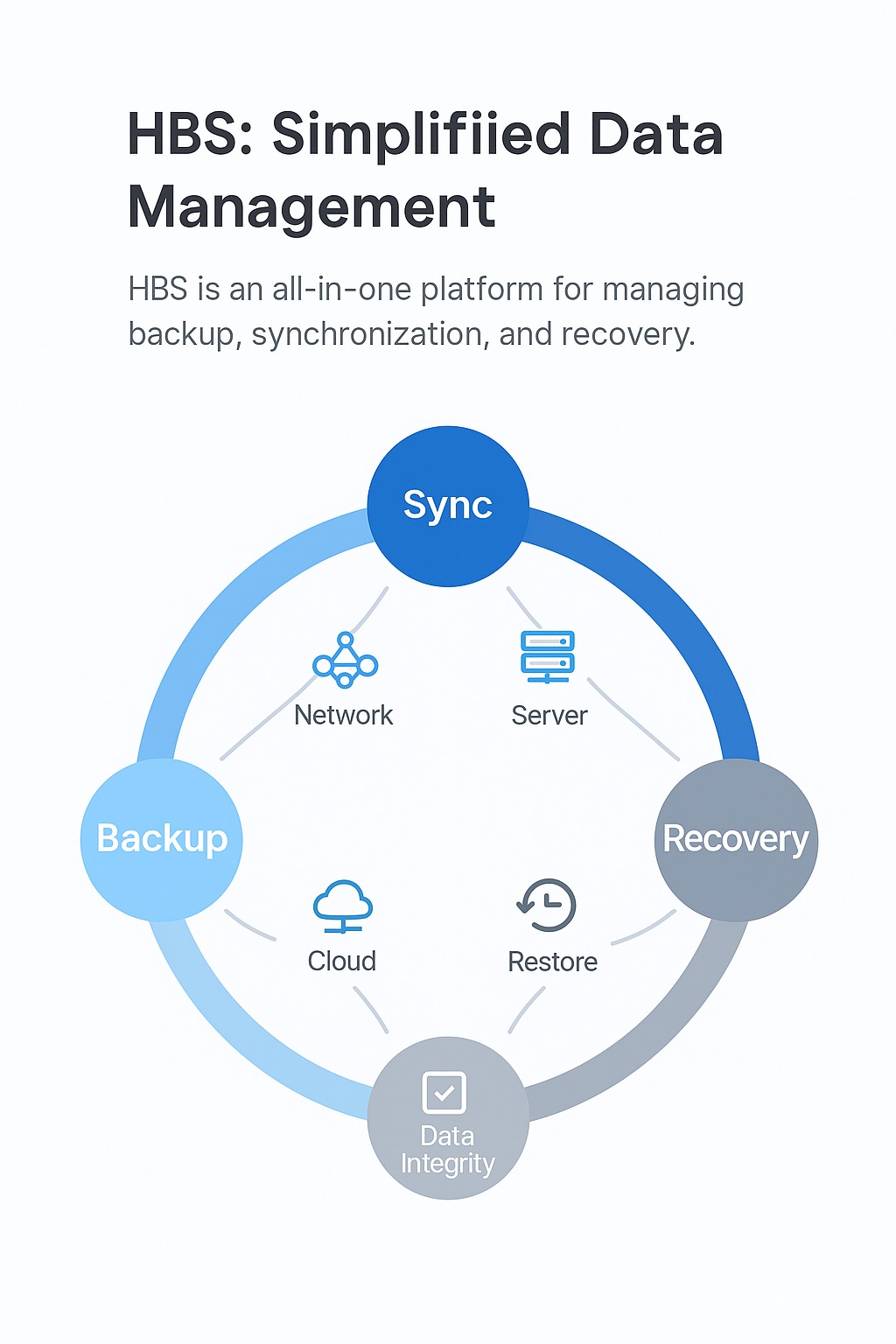Screen dimensions: 896x1344
Task: Click connector line between Server and Recovery
Action: (634, 720)
